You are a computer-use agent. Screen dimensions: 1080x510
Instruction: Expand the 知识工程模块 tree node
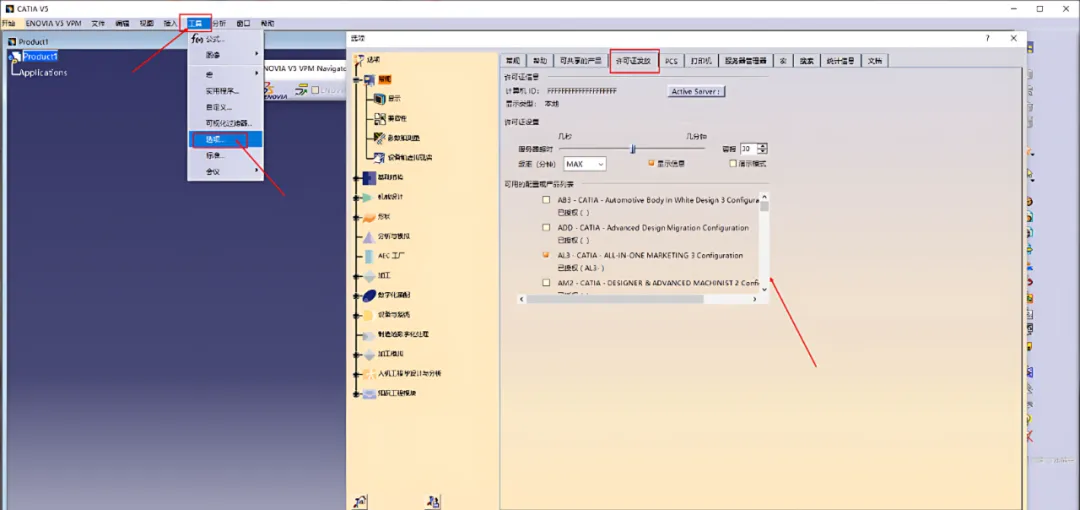(x=355, y=394)
